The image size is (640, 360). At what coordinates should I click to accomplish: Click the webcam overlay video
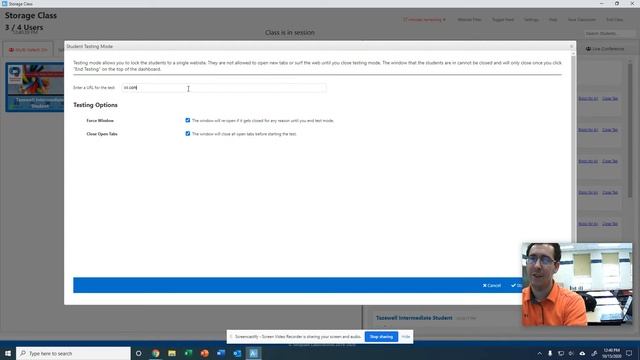click(577, 284)
